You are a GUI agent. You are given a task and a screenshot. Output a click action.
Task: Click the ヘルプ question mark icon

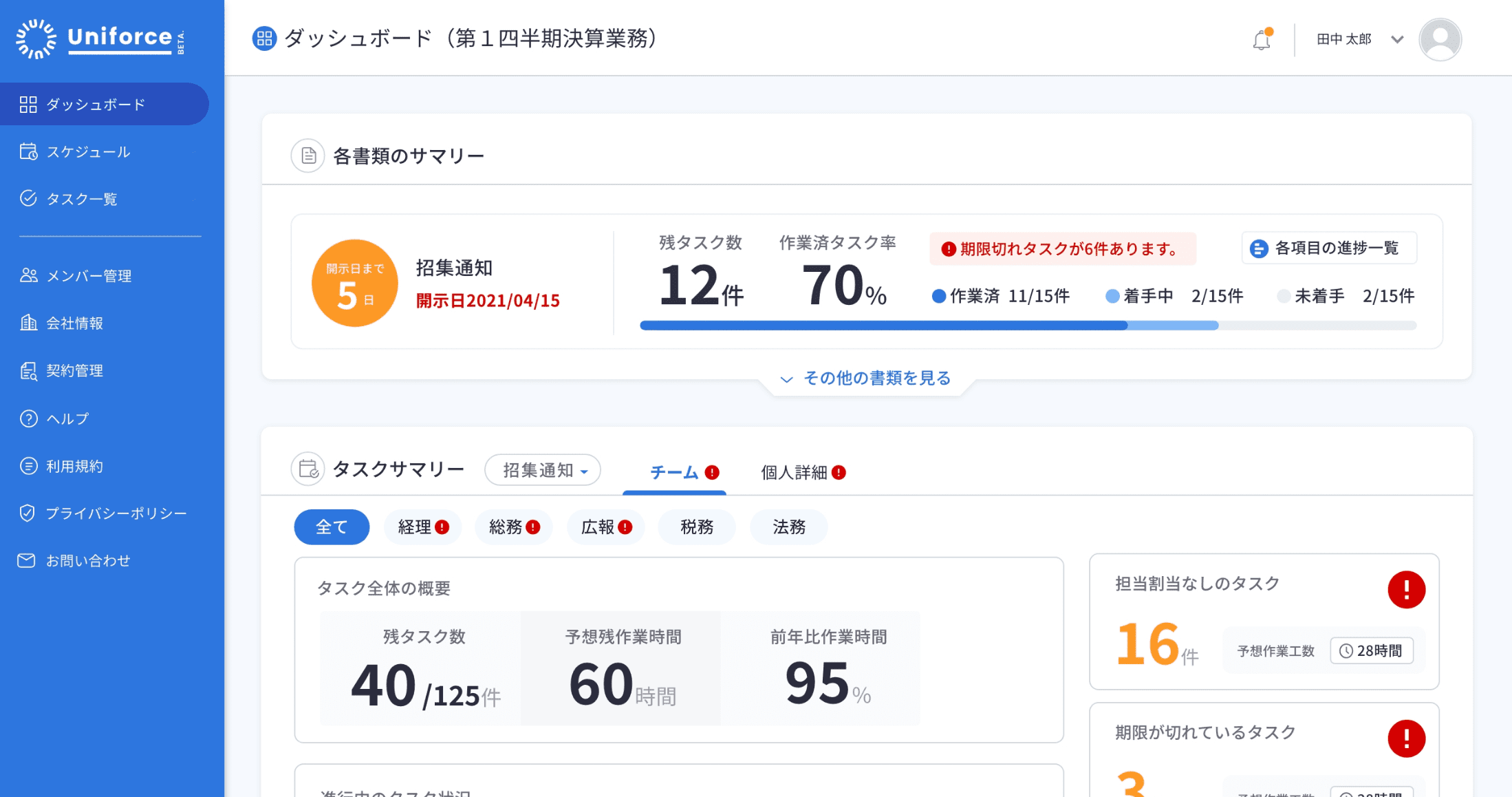click(28, 418)
